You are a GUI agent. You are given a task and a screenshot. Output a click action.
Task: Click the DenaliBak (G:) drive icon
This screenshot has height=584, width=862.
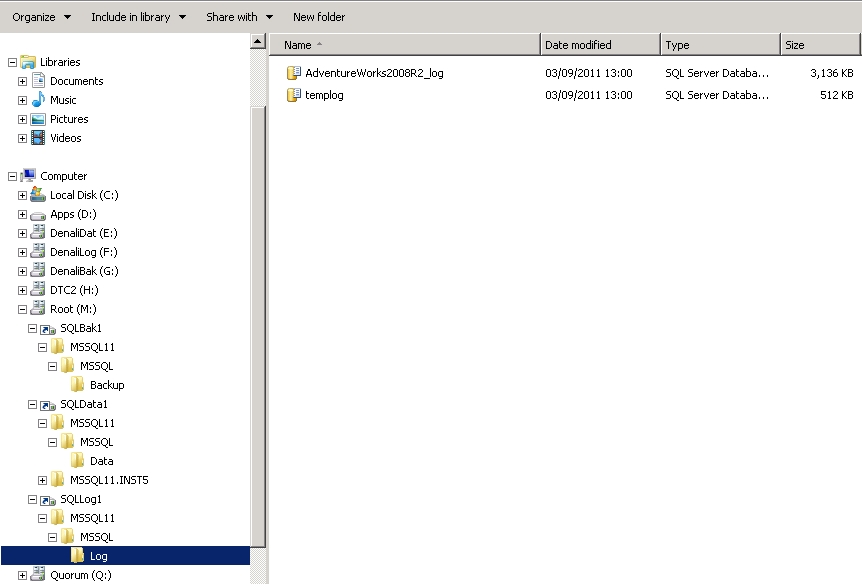click(x=38, y=271)
